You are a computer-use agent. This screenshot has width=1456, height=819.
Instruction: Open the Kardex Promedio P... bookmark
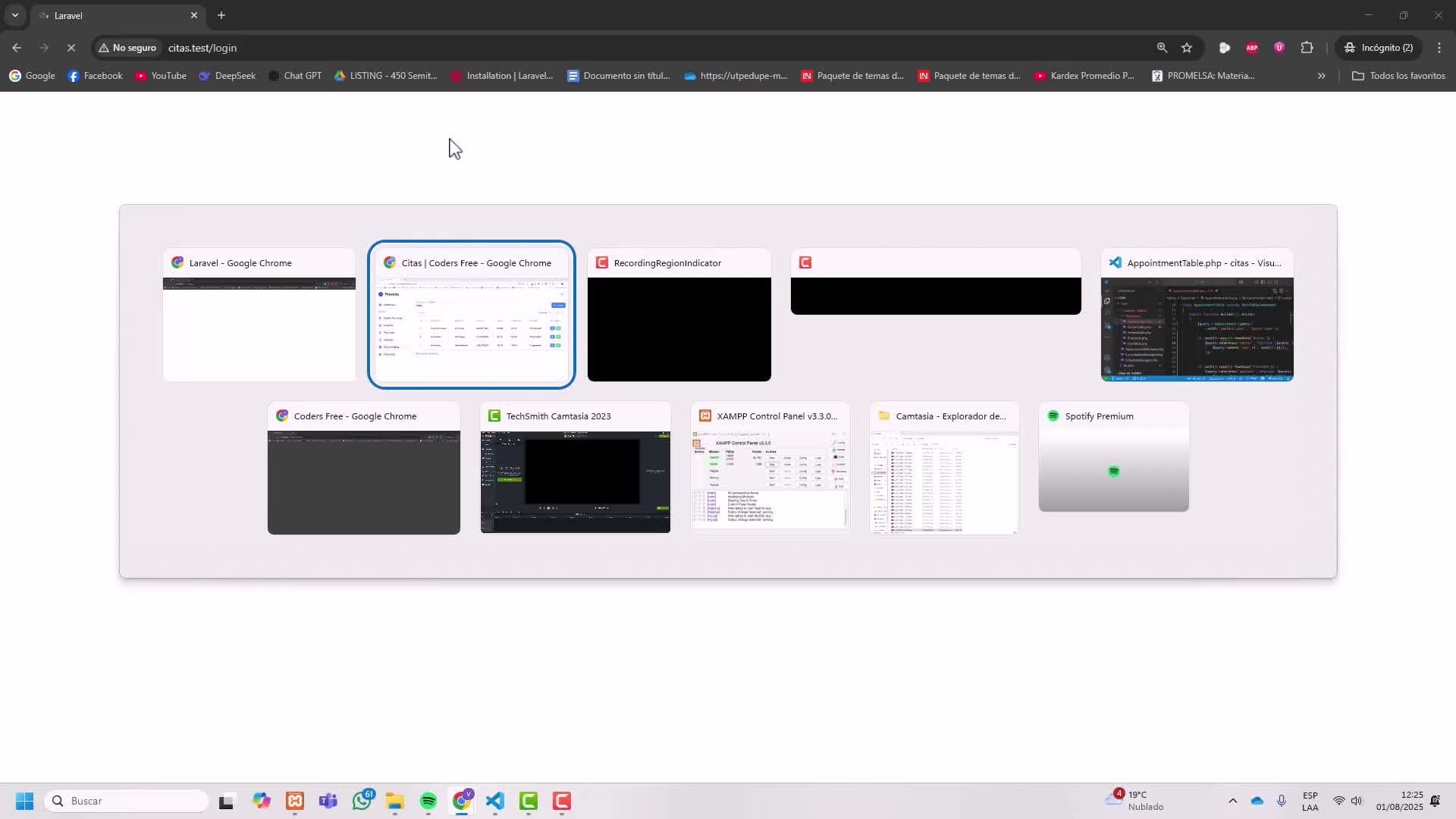[x=1085, y=76]
